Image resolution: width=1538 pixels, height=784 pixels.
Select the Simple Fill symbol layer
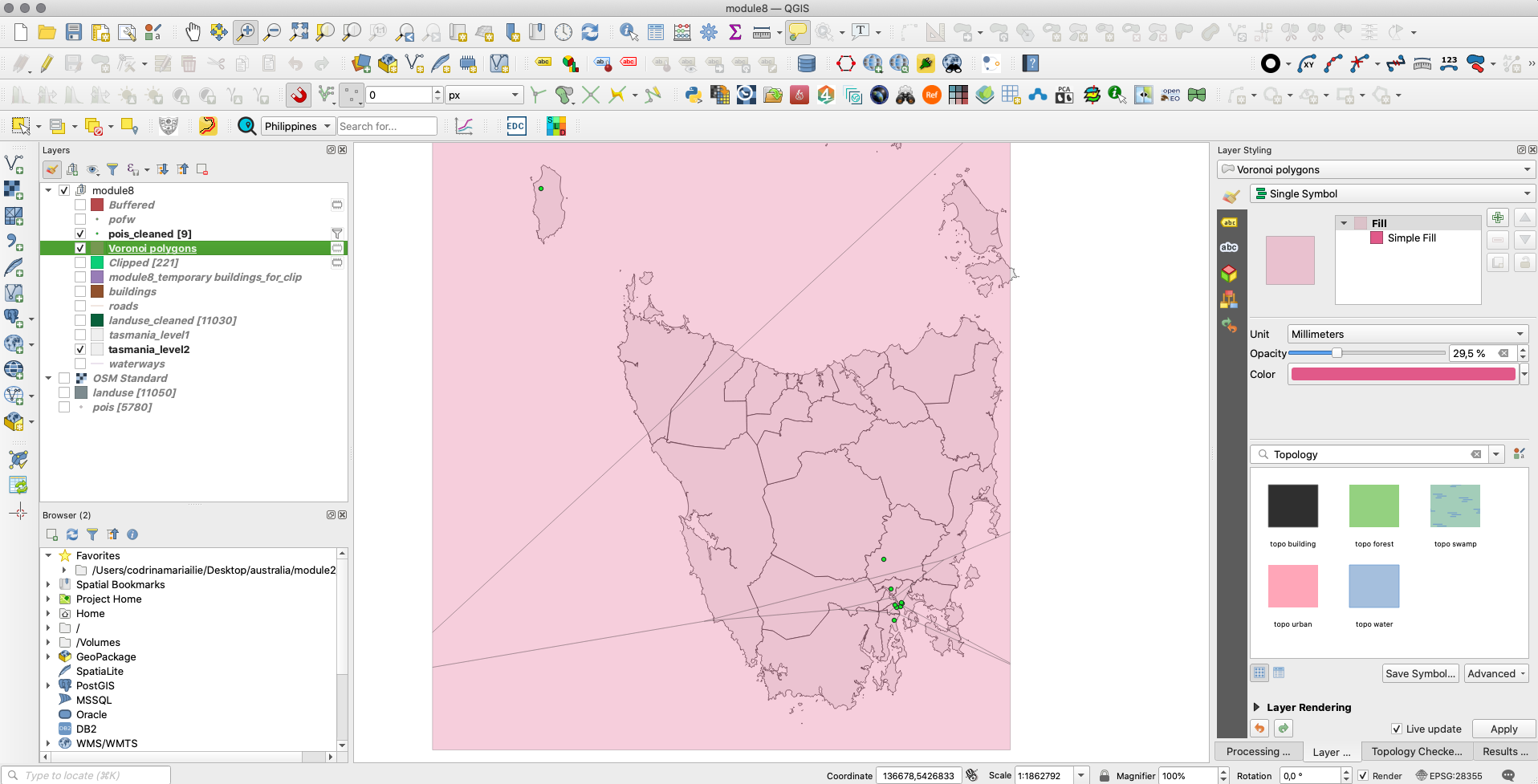point(1411,238)
